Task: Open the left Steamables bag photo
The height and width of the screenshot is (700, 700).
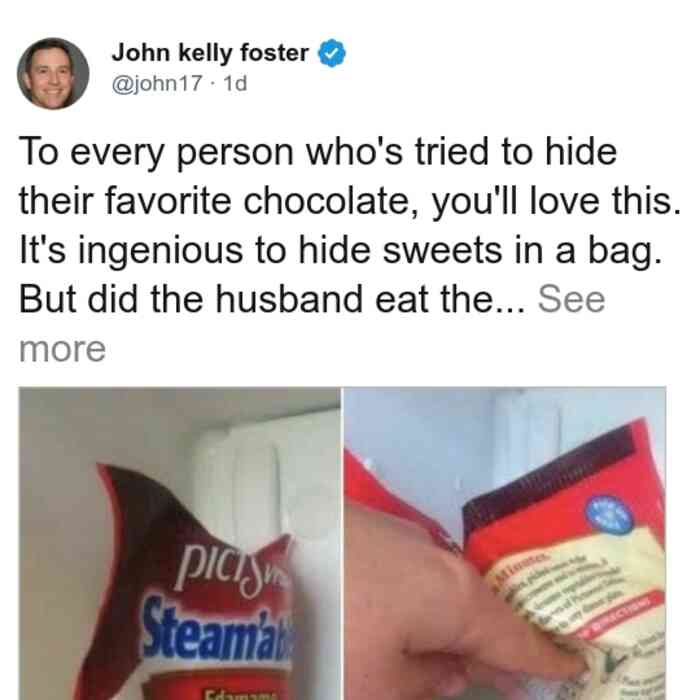Action: [179, 543]
